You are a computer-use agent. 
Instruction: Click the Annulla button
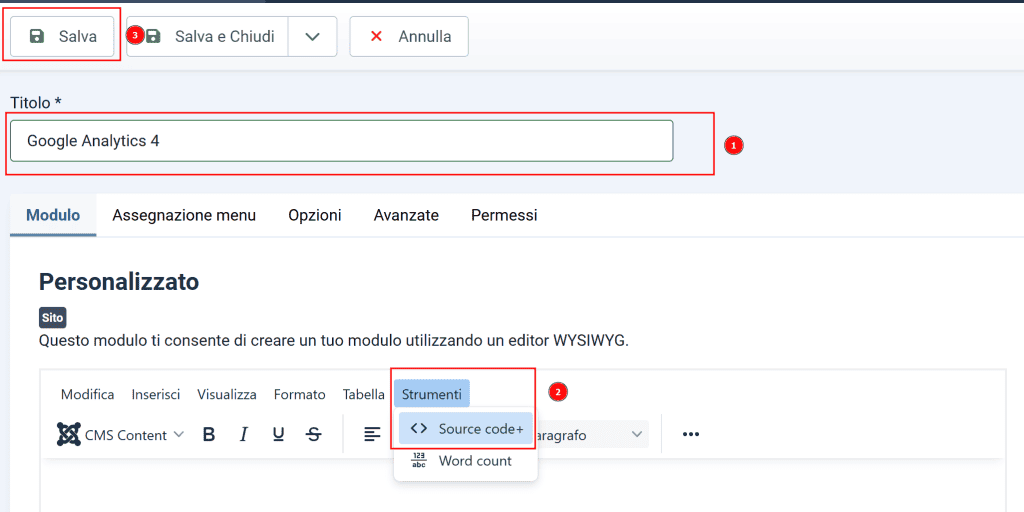(x=409, y=37)
